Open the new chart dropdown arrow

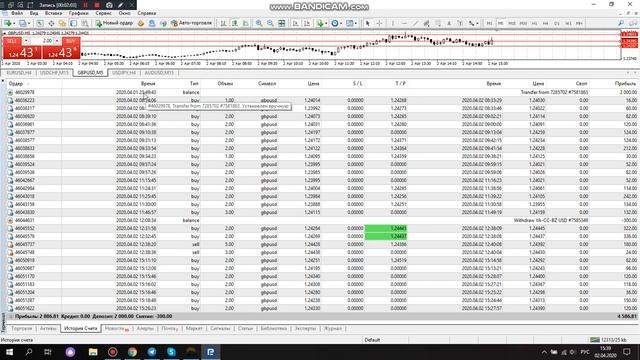tap(14, 23)
